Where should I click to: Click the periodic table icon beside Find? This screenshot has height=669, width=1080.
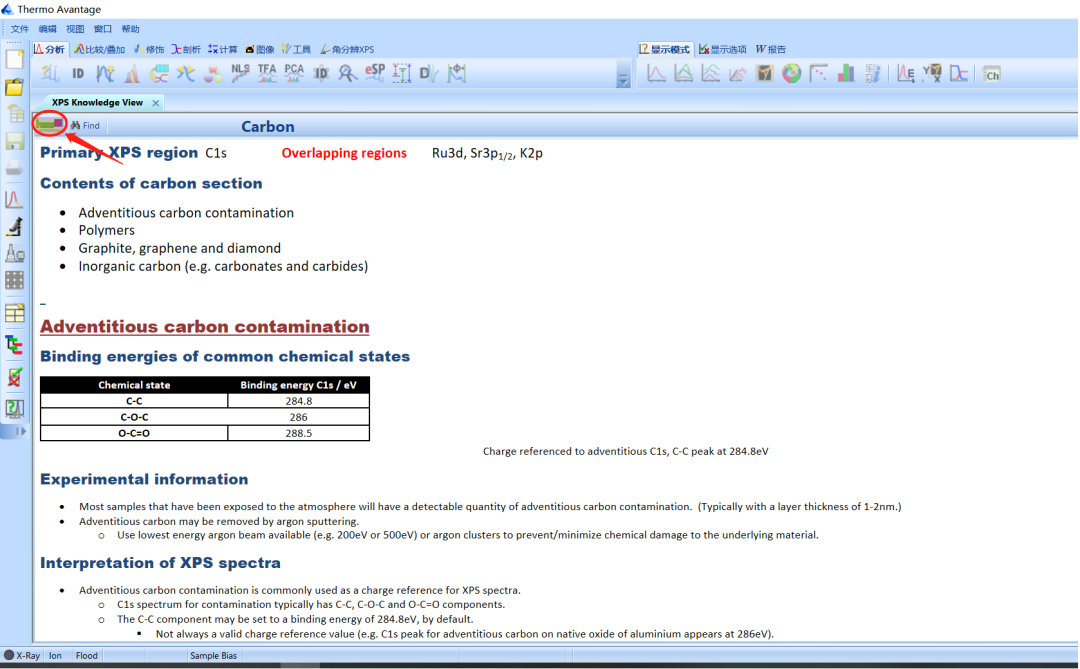pos(50,124)
